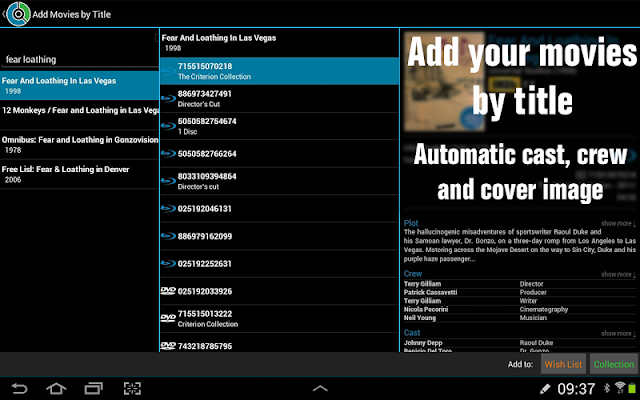The image size is (640, 400).
Task: Click the Crew section heading
Action: coord(413,274)
